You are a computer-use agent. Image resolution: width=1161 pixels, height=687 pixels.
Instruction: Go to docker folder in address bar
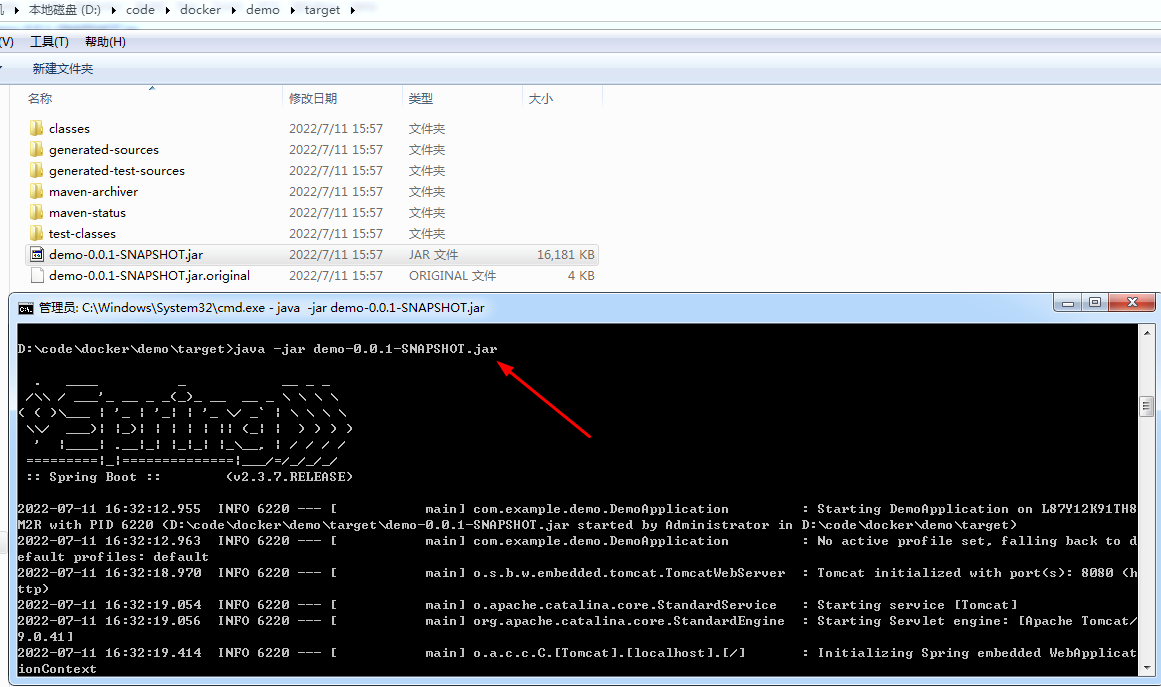pyautogui.click(x=201, y=10)
